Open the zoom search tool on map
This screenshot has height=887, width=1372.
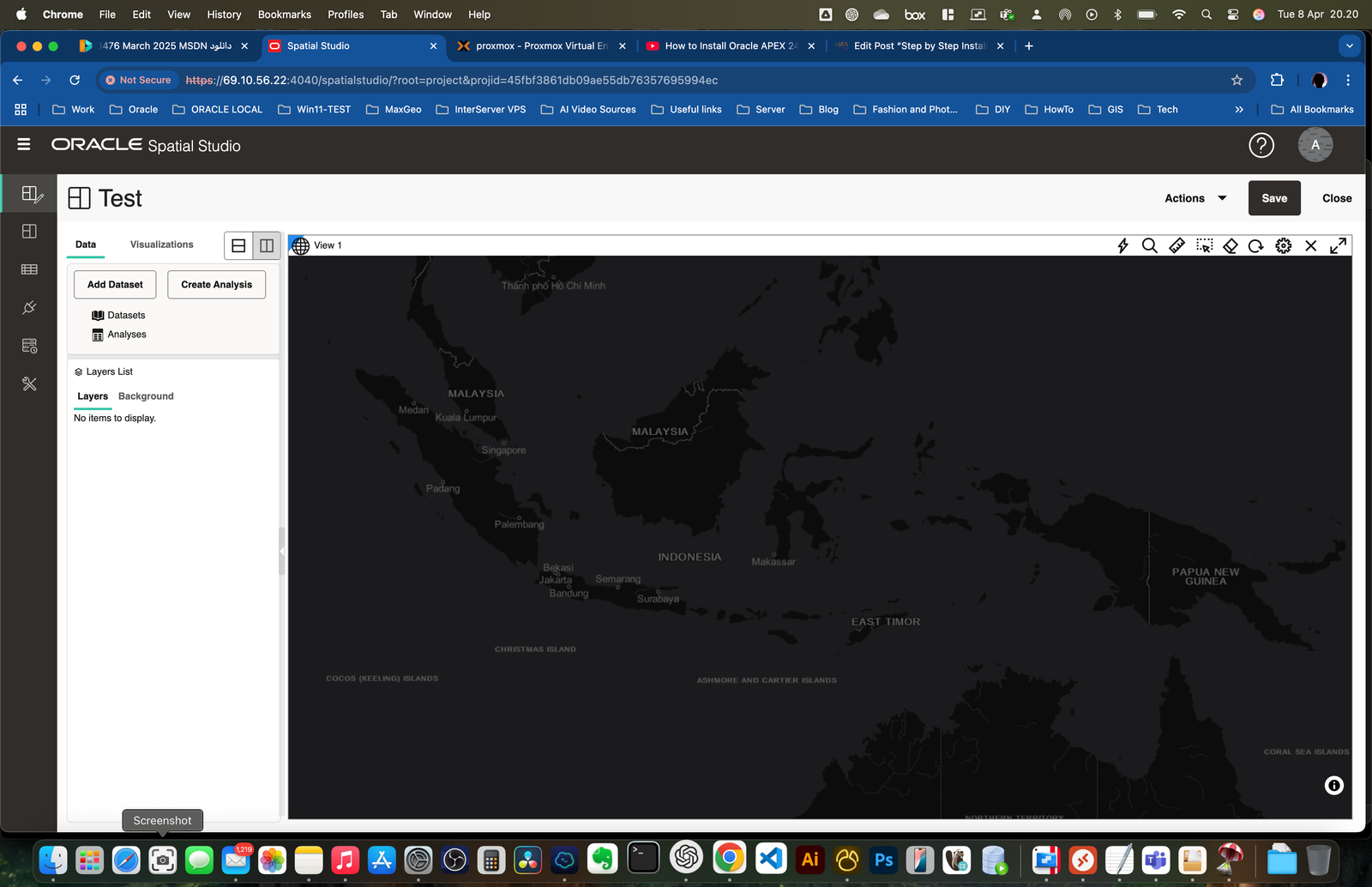click(x=1150, y=245)
